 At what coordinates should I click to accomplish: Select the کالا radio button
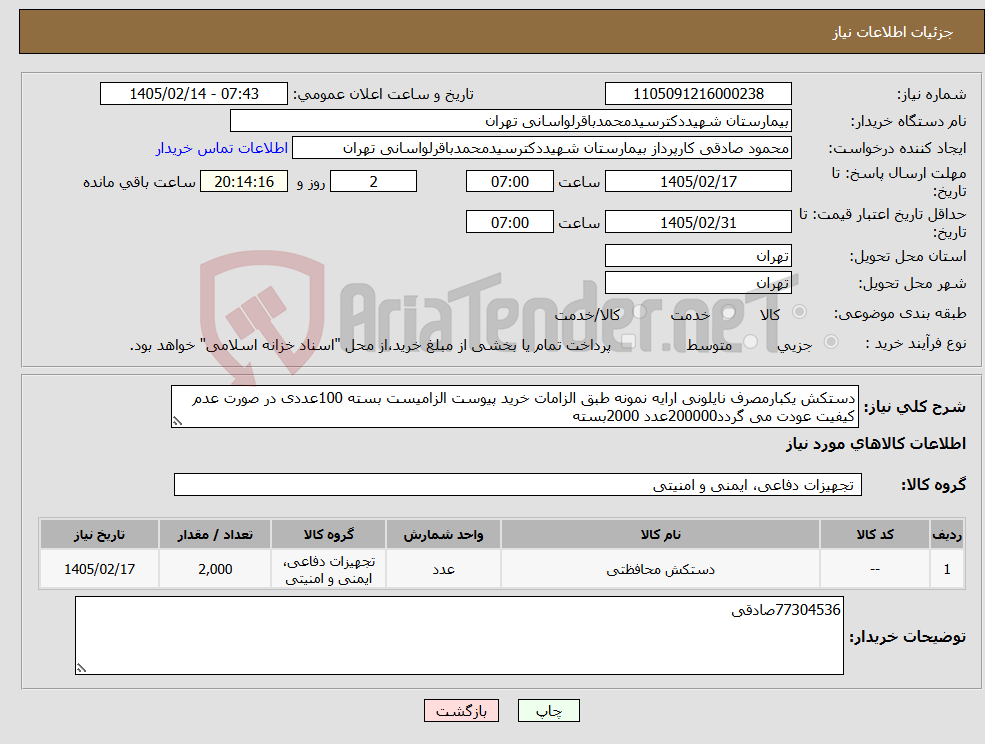800,312
